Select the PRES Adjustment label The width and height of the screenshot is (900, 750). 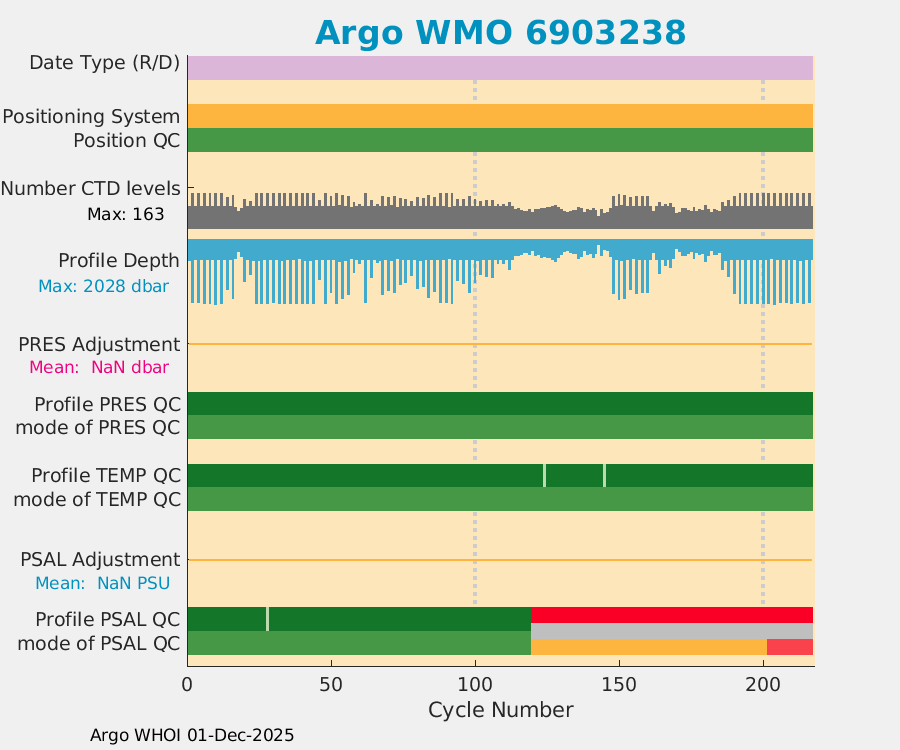[99, 344]
